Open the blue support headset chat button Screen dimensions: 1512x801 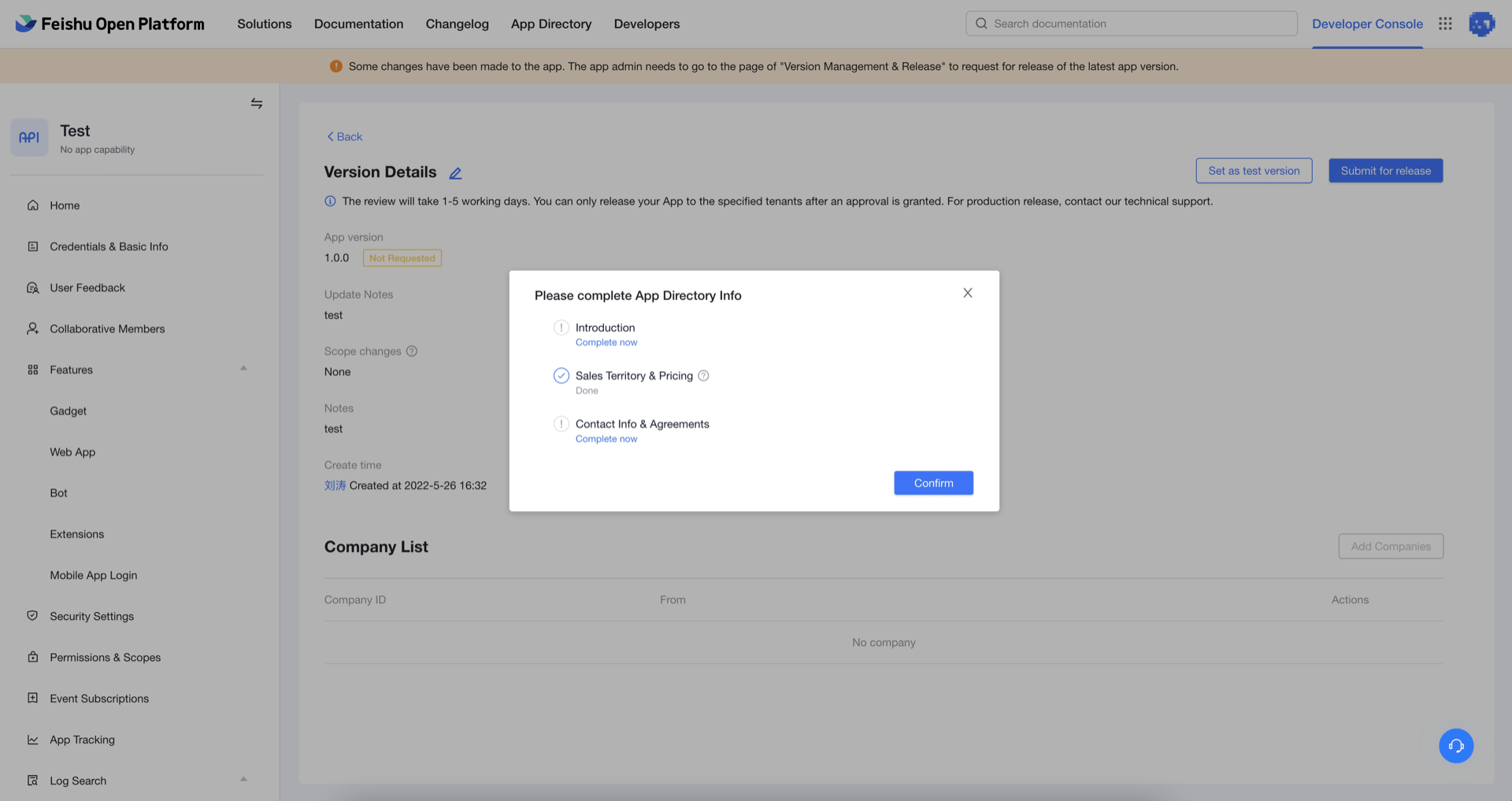(x=1455, y=745)
